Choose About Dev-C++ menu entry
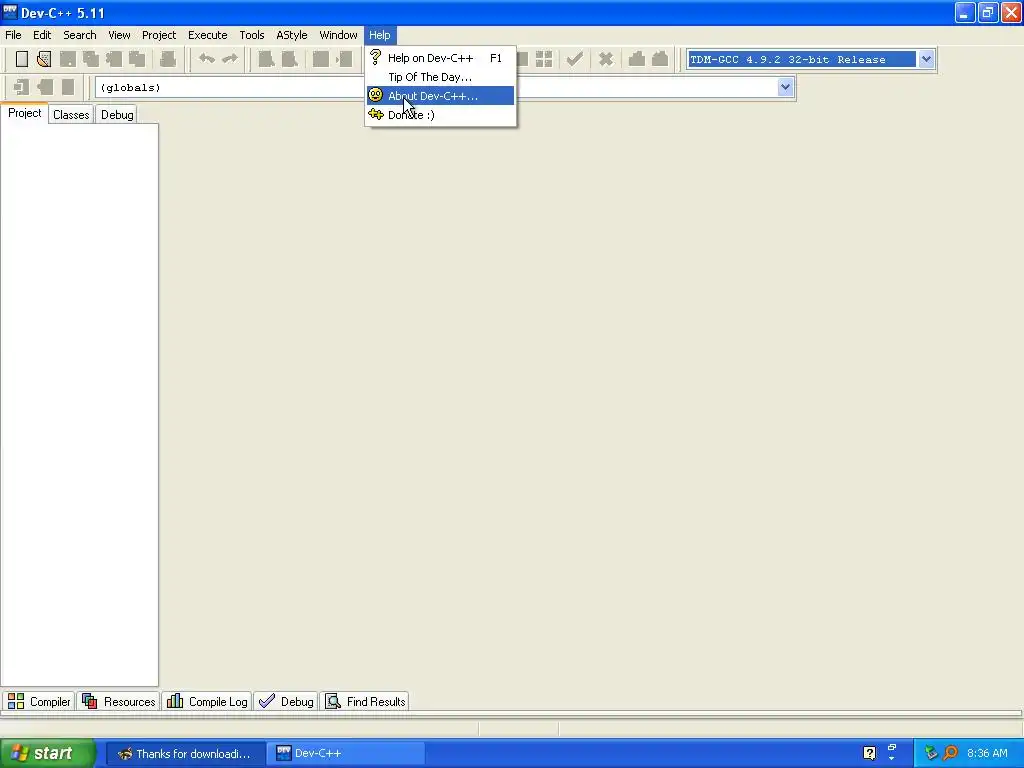Screen dimensions: 1024x768 (440, 96)
